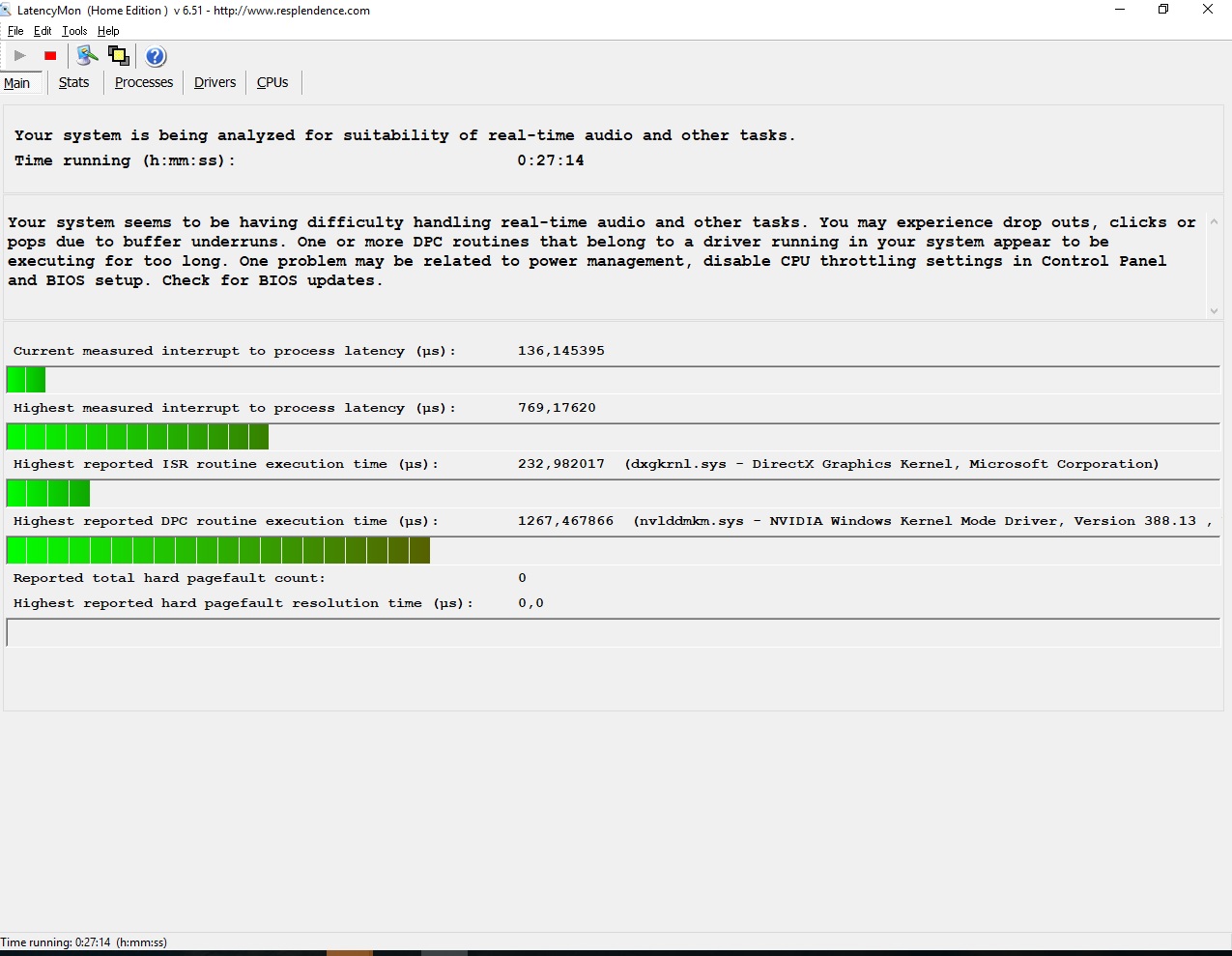
Task: Click 'Highest reported hard pagefault resolution time' label
Action: click(x=244, y=603)
